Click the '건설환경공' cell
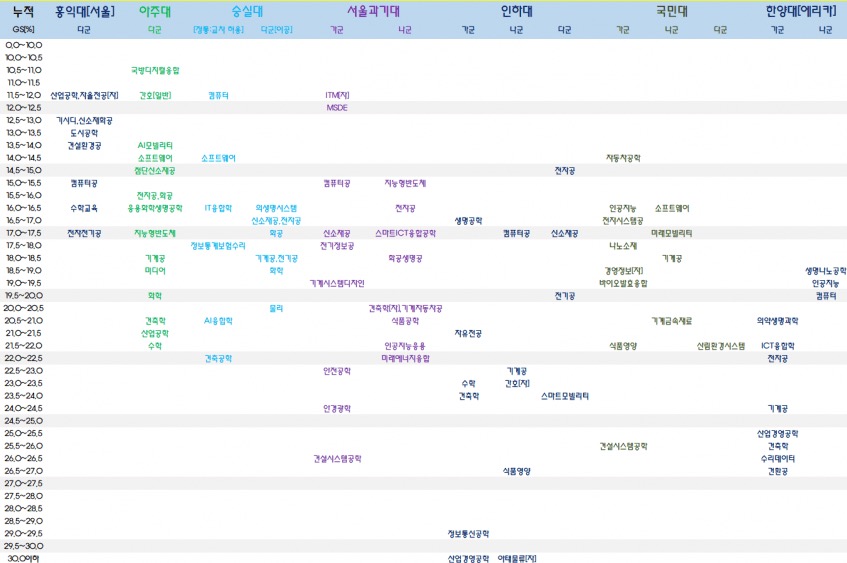Image resolution: width=847 pixels, height=563 pixels. [x=84, y=145]
